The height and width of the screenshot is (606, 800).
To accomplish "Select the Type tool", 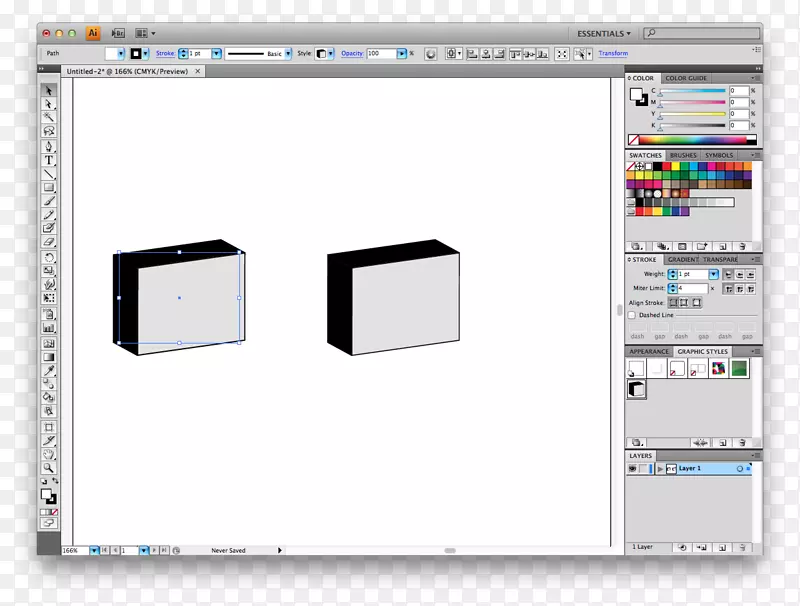I will pos(49,160).
